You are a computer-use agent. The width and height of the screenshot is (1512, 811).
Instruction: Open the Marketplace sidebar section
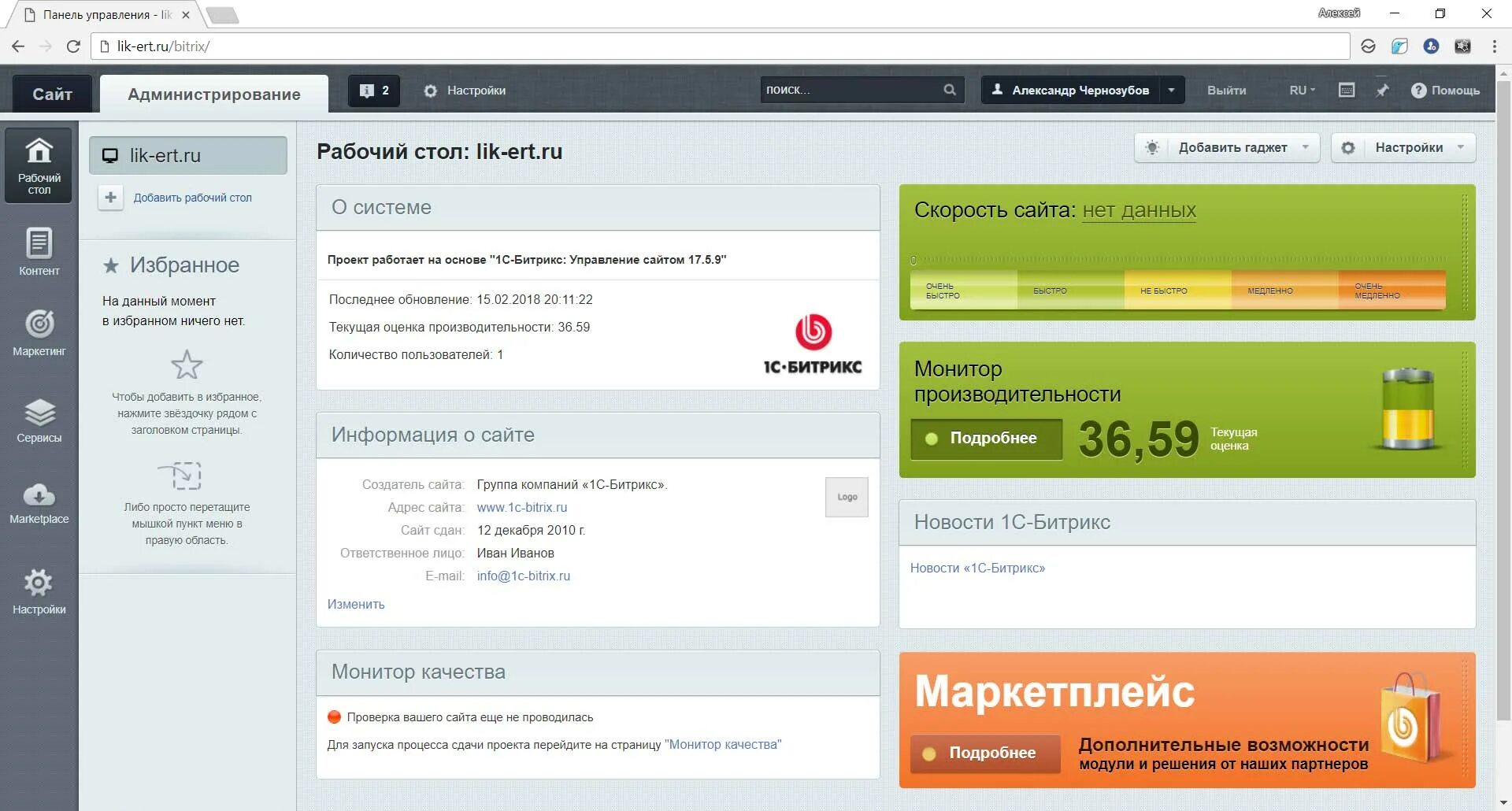tap(39, 502)
